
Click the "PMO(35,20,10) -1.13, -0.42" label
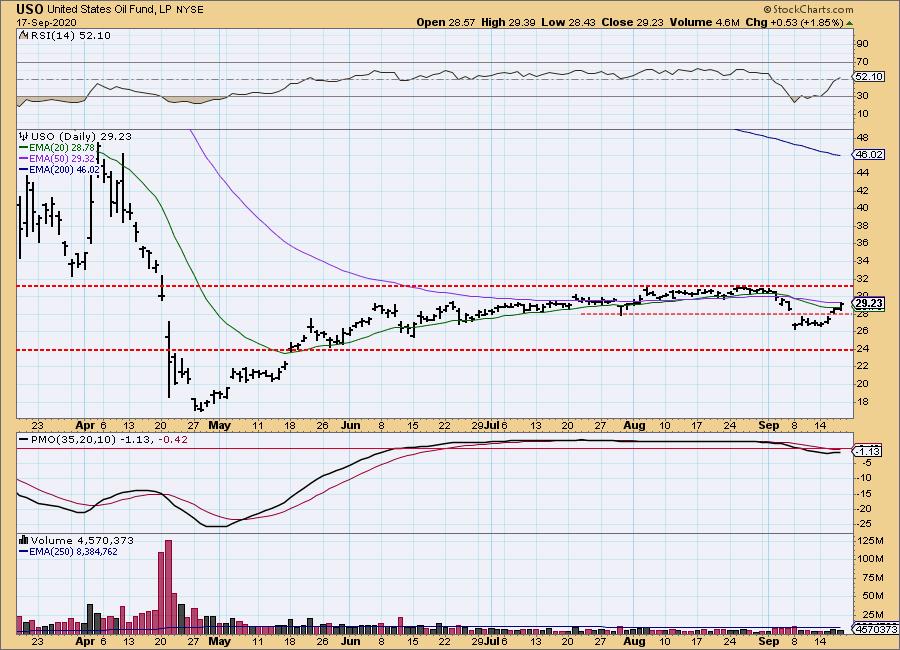(109, 440)
